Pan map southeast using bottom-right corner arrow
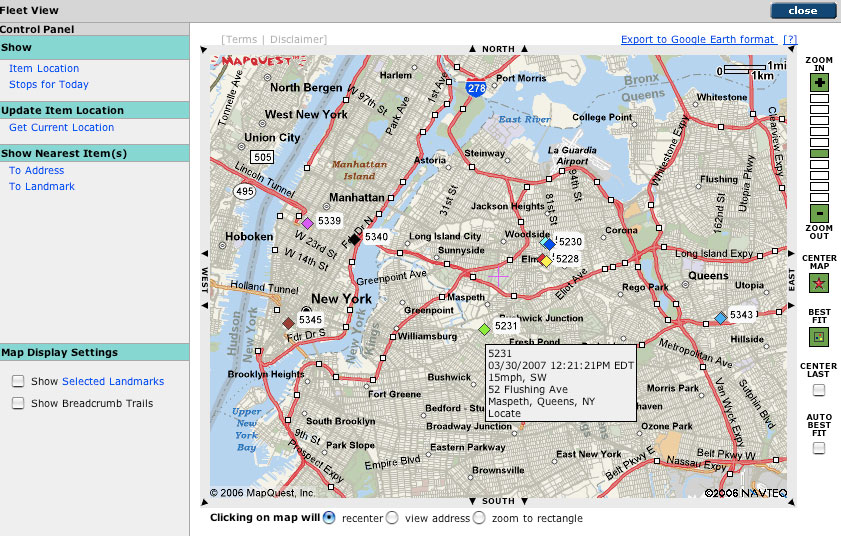 (792, 502)
